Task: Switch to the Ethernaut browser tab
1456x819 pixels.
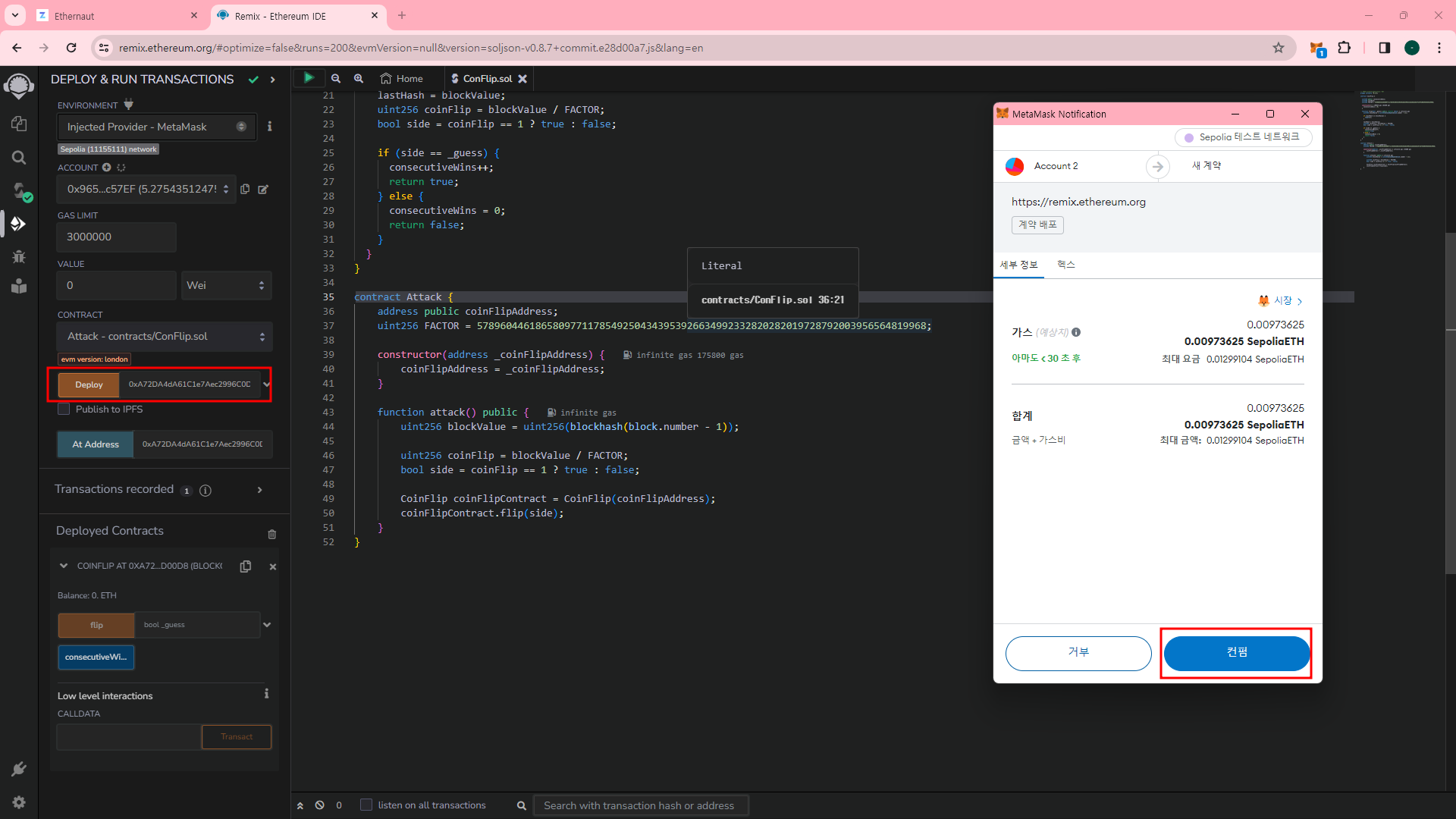Action: 117,15
